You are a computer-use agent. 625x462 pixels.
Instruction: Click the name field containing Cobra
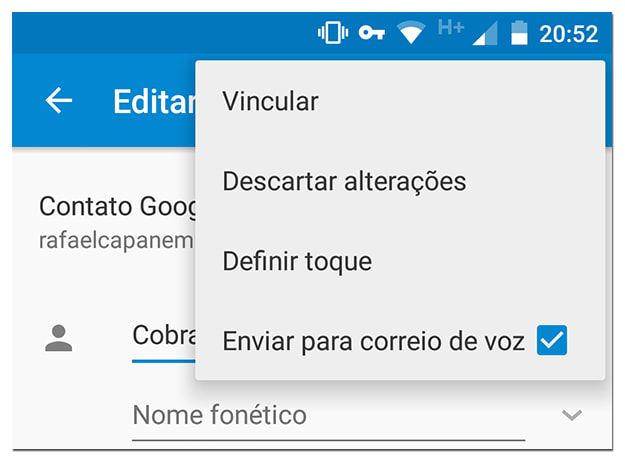point(163,336)
